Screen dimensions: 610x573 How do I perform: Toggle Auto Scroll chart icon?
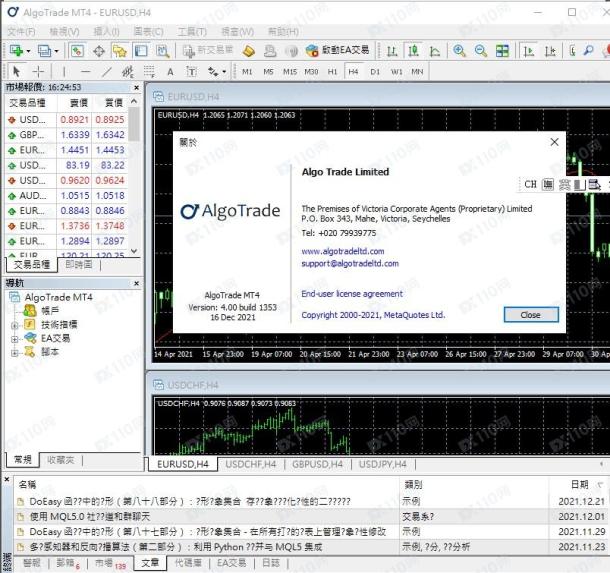(528, 51)
